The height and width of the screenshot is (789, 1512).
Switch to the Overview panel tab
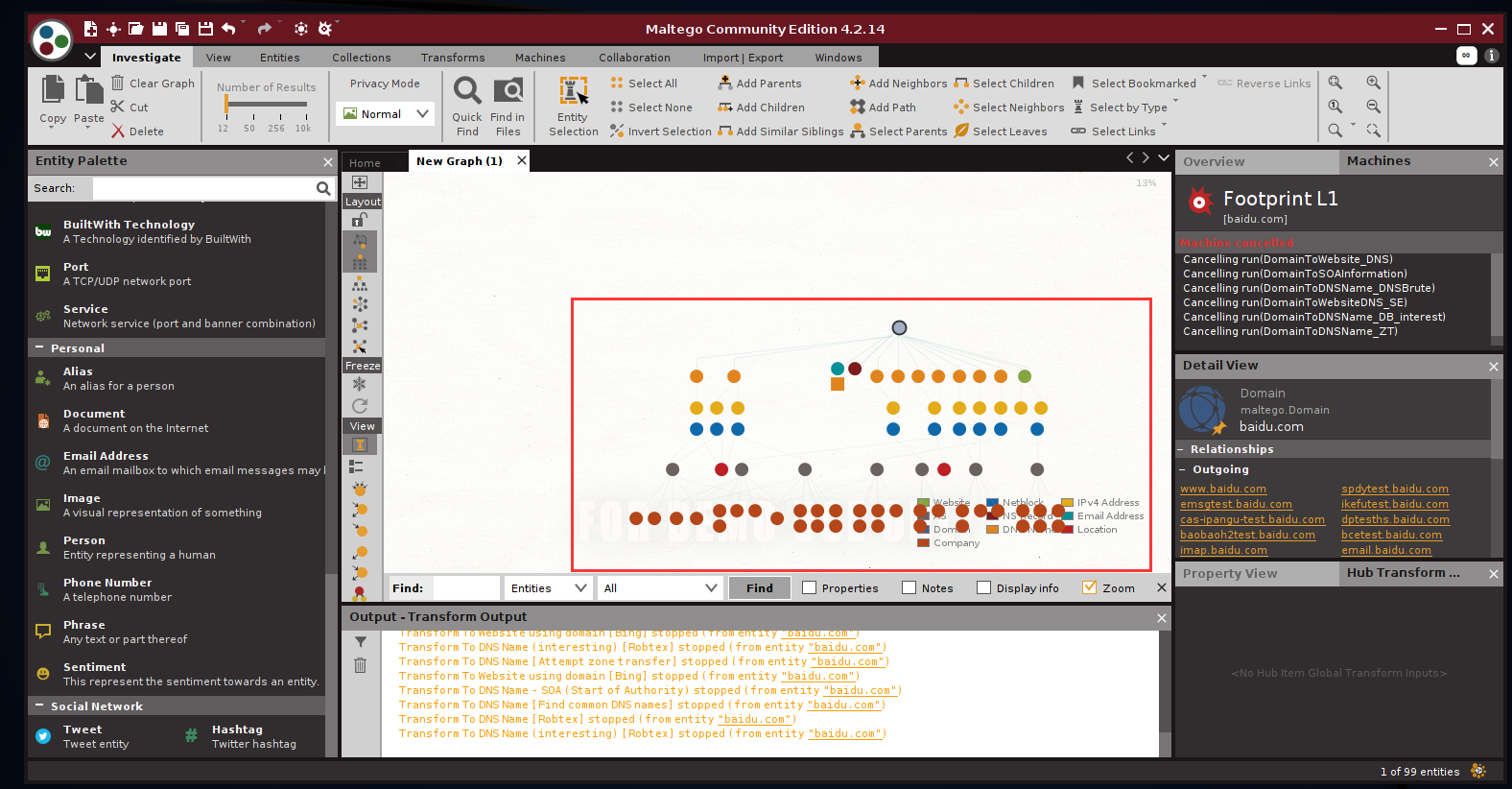(1257, 161)
